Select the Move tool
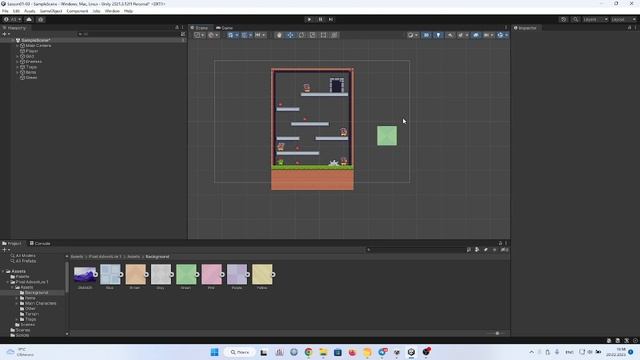Image resolution: width=640 pixels, height=360 pixels. click(290, 35)
